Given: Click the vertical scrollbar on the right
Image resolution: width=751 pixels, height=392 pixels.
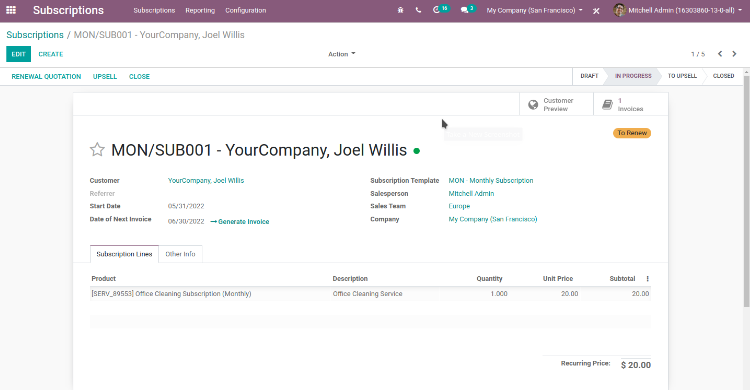Looking at the screenshot, I should point(746,191).
